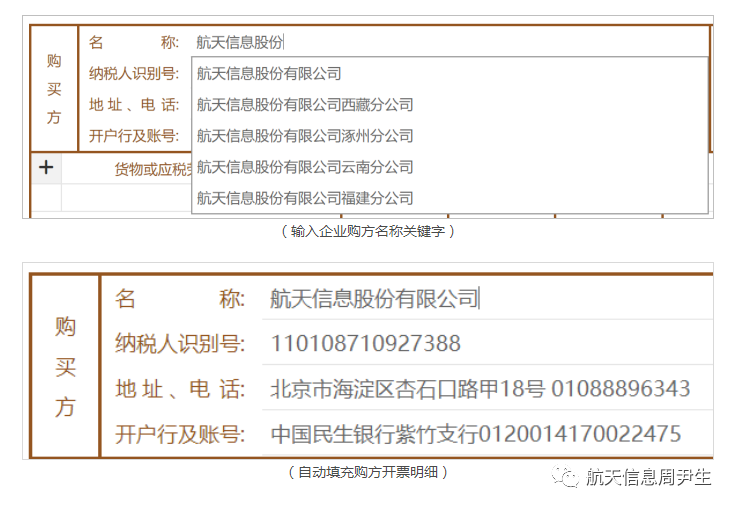
Task: Click the name field containing 航天信息股份
Action: 451,42
